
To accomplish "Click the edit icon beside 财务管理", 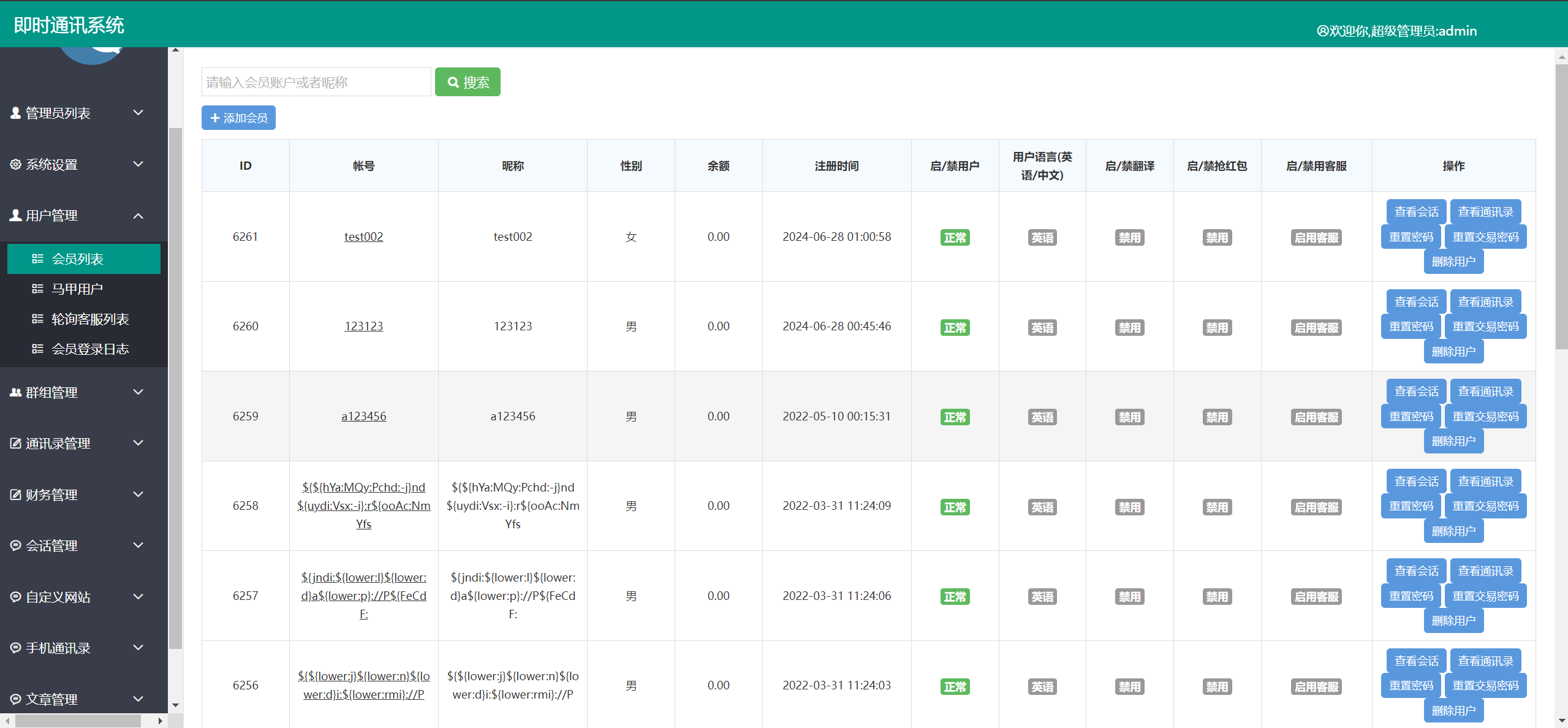I will click(16, 495).
